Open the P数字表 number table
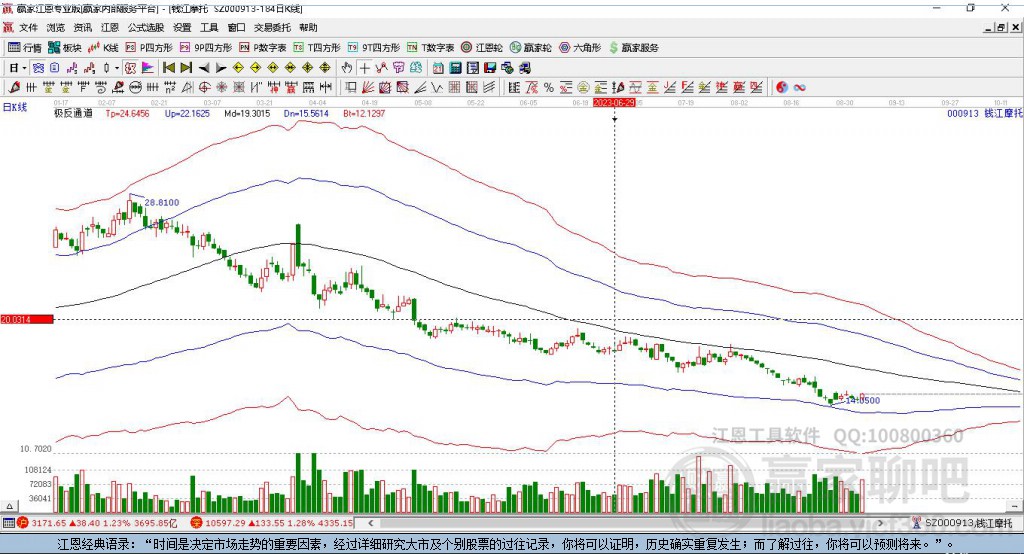This screenshot has height=554, width=1024. coord(263,48)
